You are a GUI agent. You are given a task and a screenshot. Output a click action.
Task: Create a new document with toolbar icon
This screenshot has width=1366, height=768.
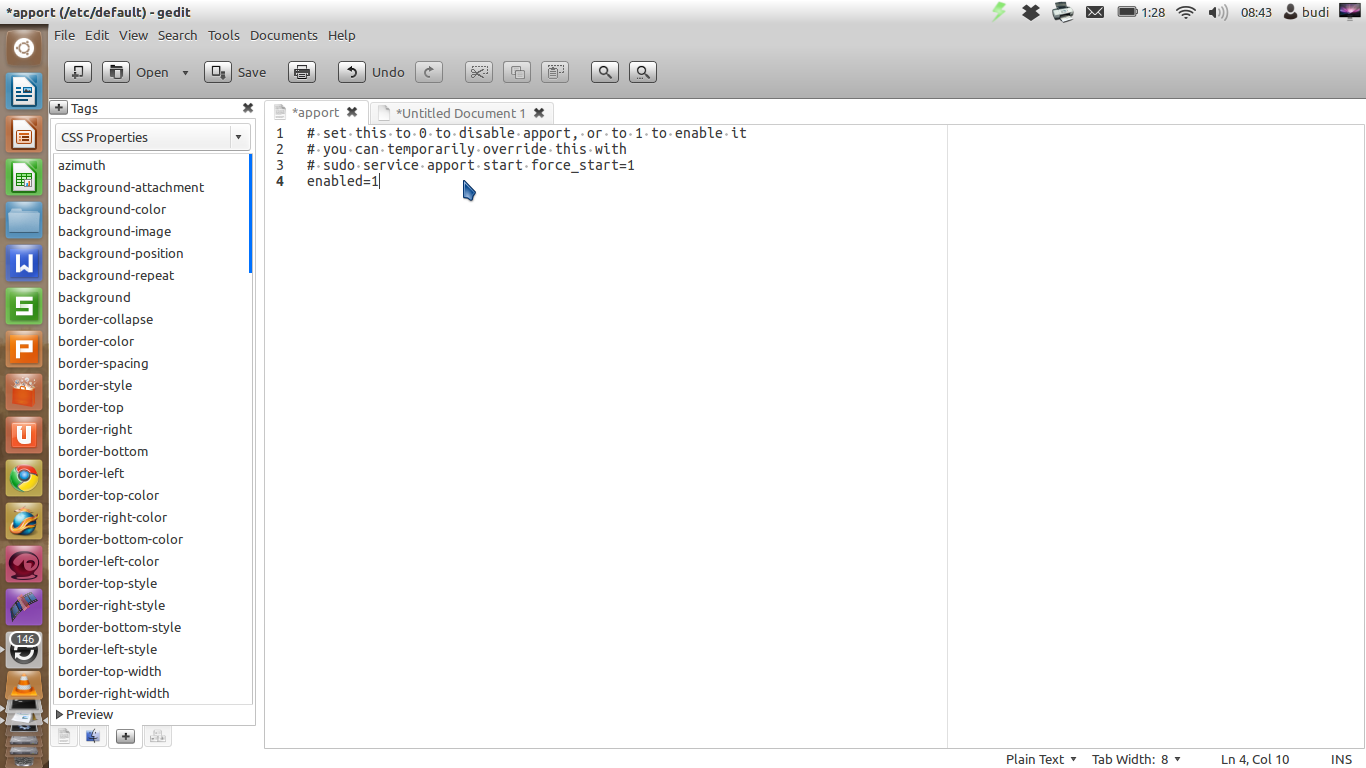pyautogui.click(x=78, y=72)
